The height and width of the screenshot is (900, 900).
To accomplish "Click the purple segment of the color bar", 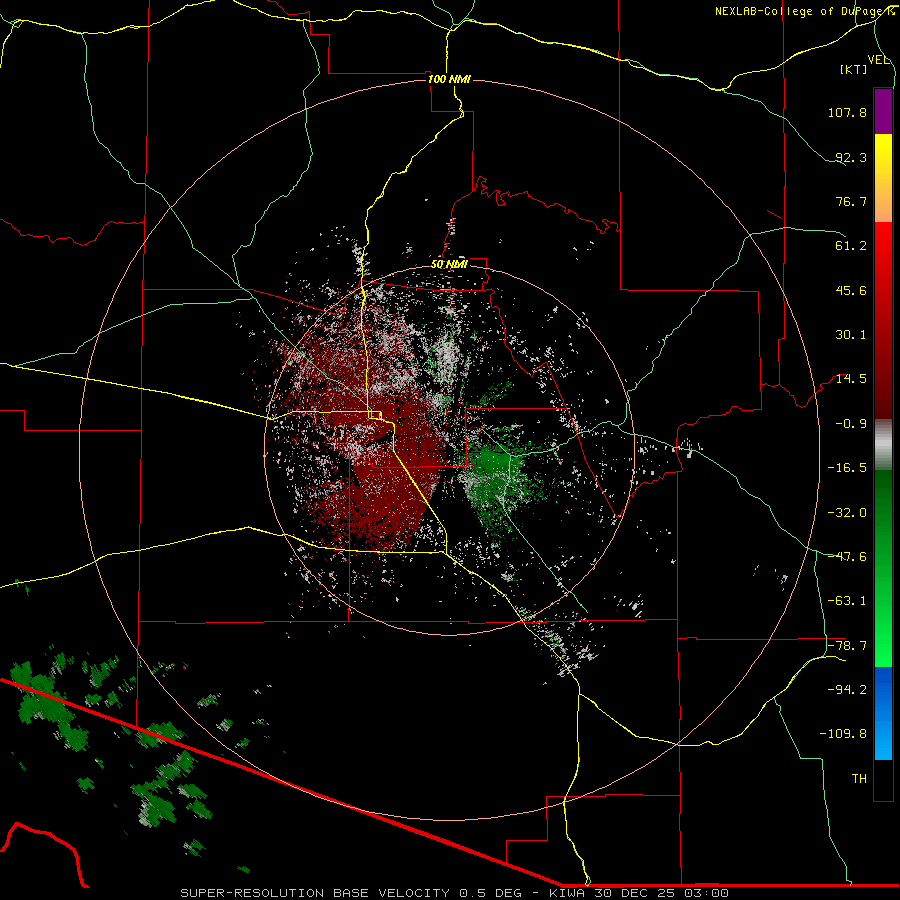I will pos(883,111).
